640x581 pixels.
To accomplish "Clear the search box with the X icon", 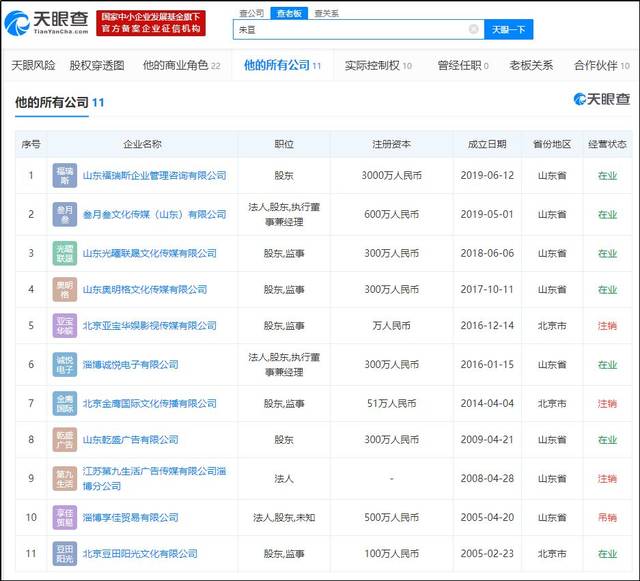I will pyautogui.click(x=473, y=30).
